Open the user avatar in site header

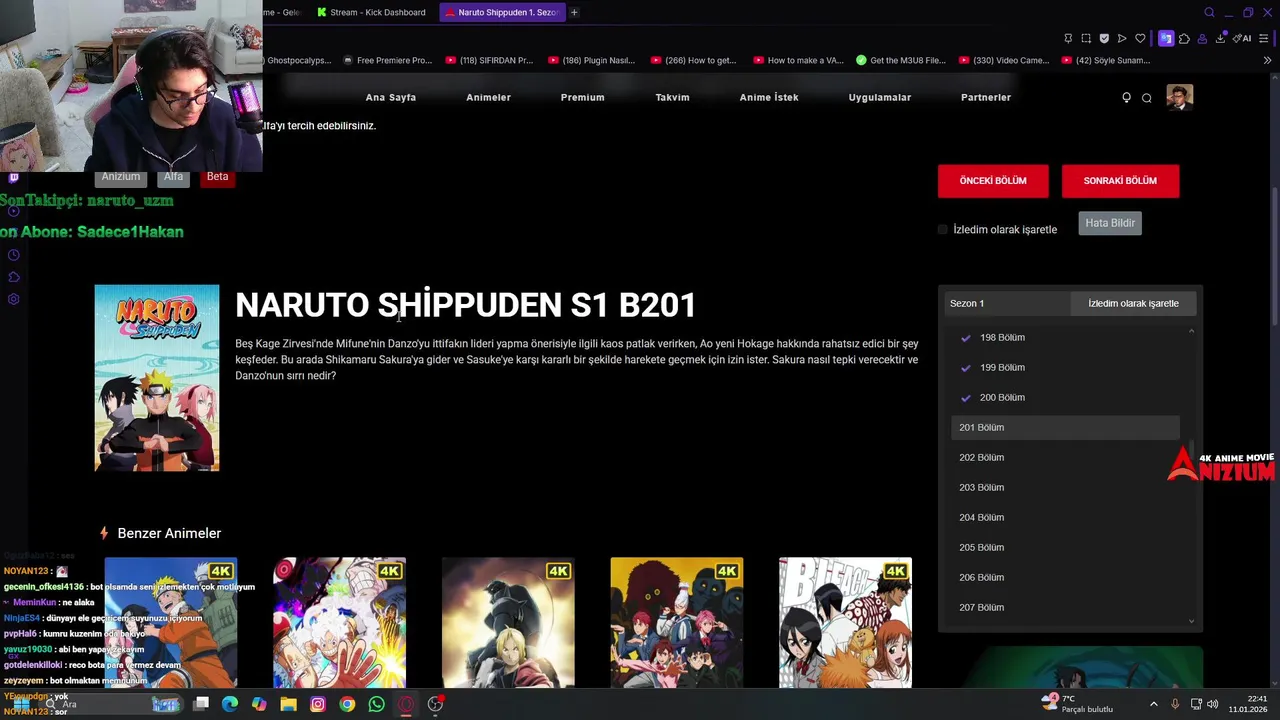click(1180, 97)
